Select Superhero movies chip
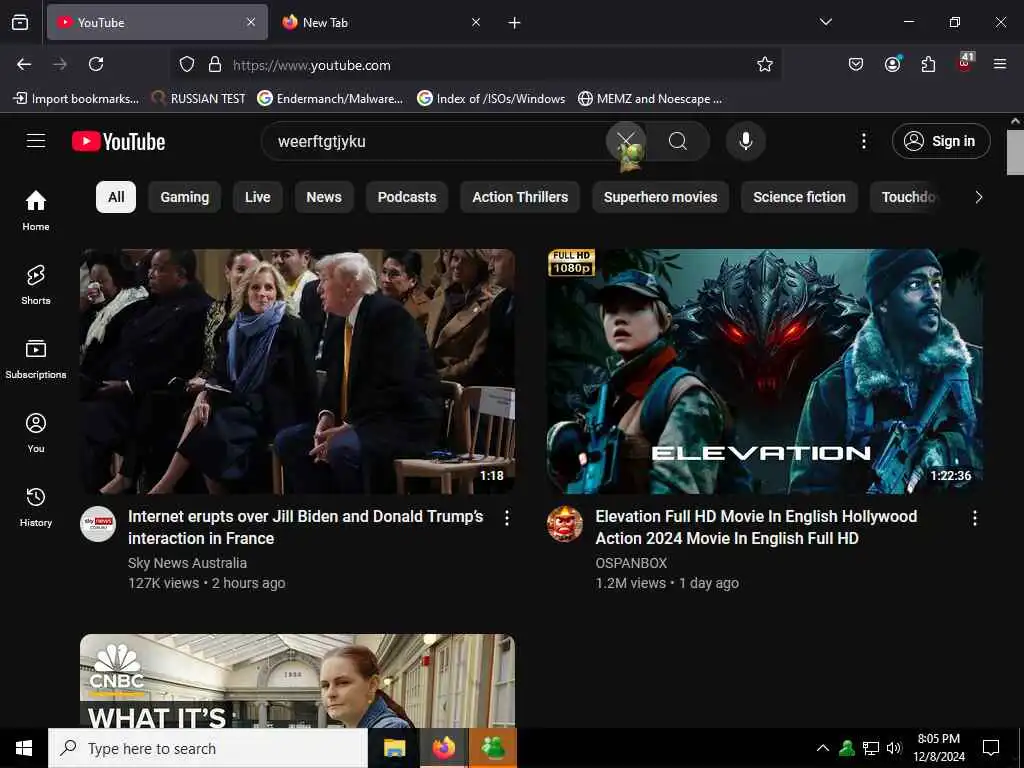Viewport: 1024px width, 768px height. 660,197
